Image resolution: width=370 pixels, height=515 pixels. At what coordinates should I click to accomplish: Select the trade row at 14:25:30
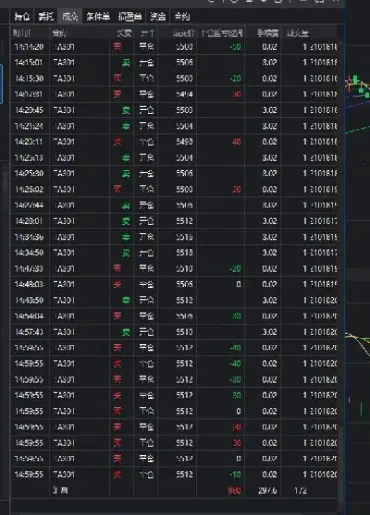pyautogui.click(x=175, y=173)
